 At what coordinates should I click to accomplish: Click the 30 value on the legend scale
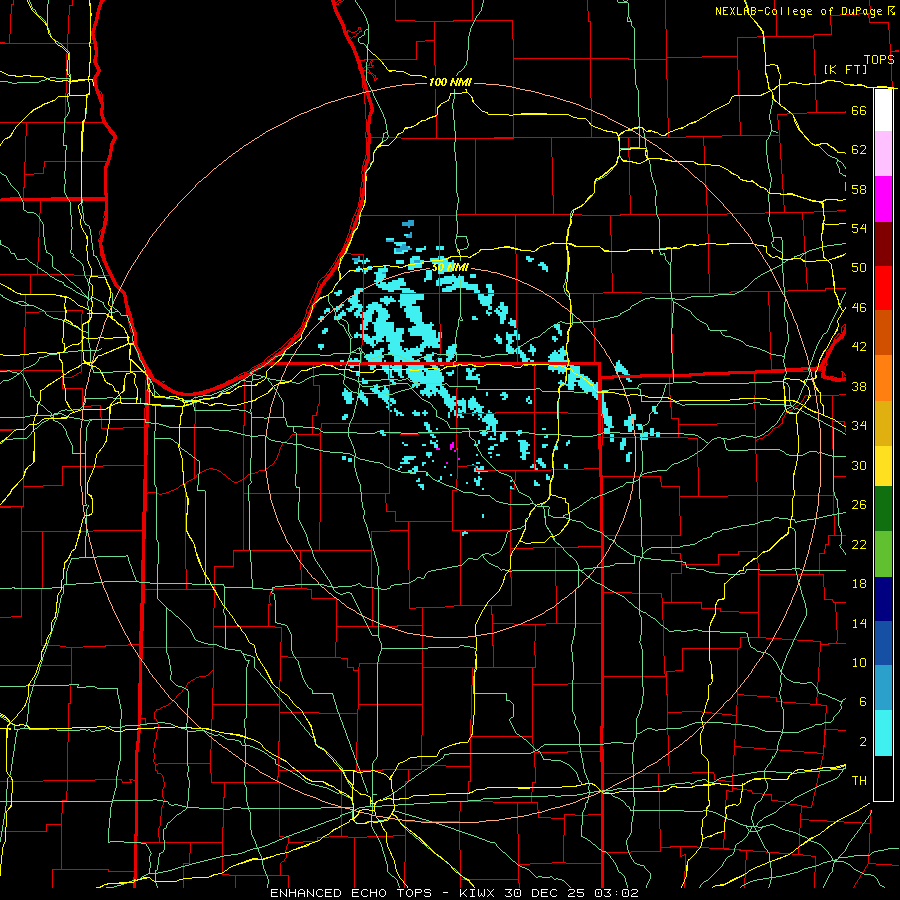click(x=859, y=465)
